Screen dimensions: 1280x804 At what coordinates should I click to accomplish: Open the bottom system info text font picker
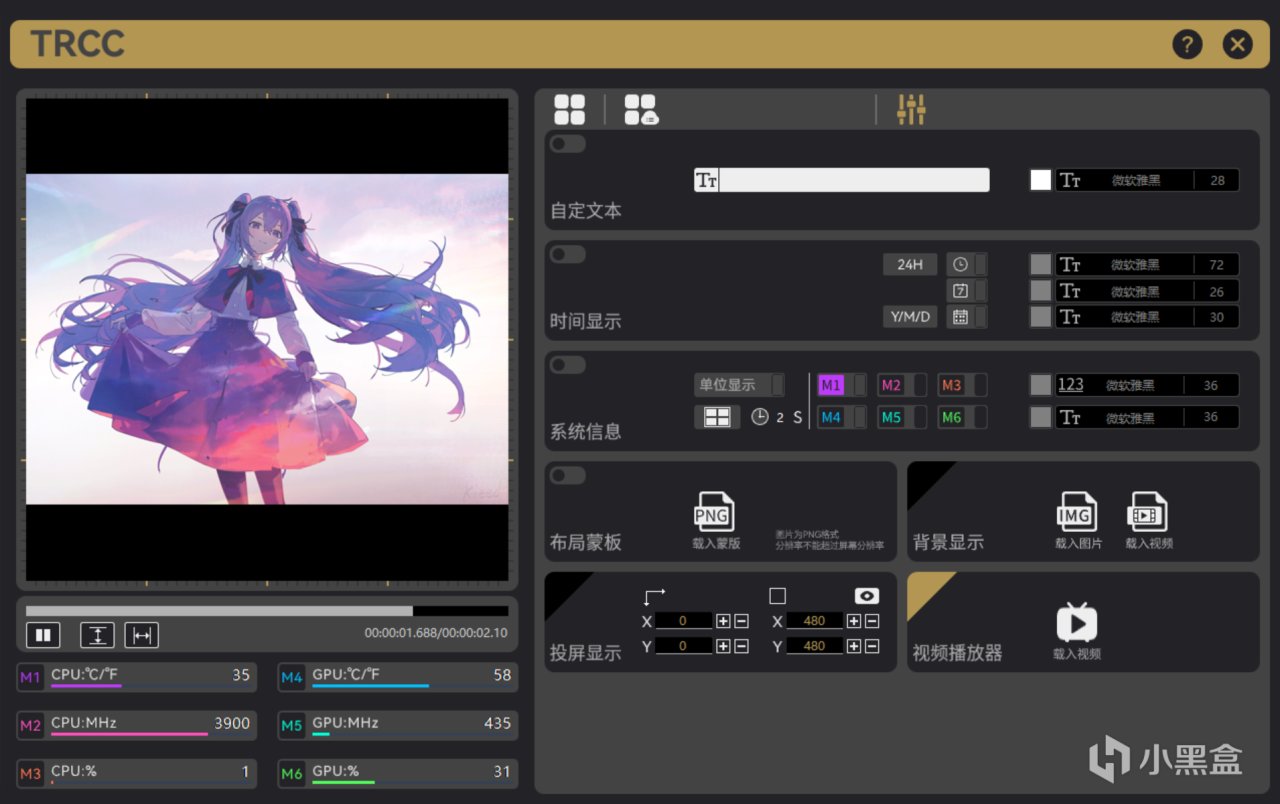tap(1148, 417)
